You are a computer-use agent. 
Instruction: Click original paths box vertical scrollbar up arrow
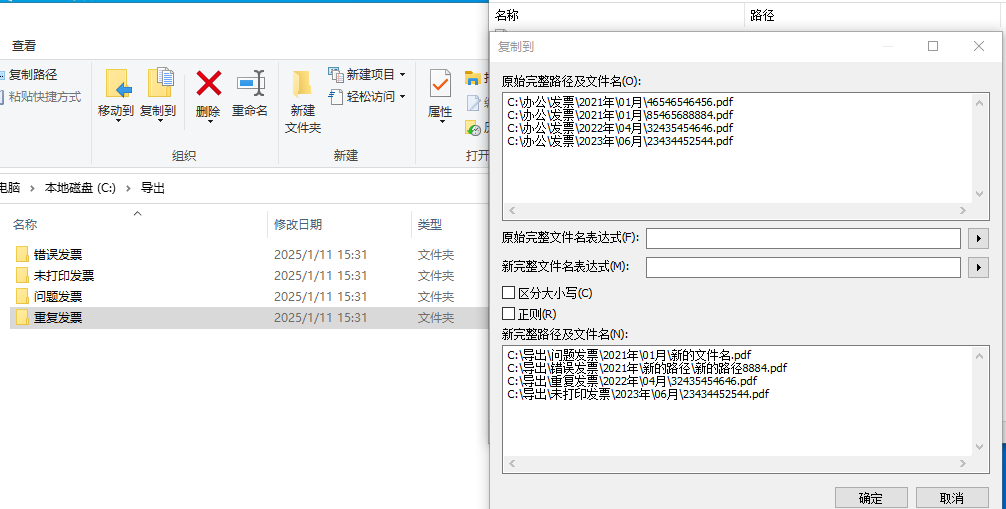[980, 103]
